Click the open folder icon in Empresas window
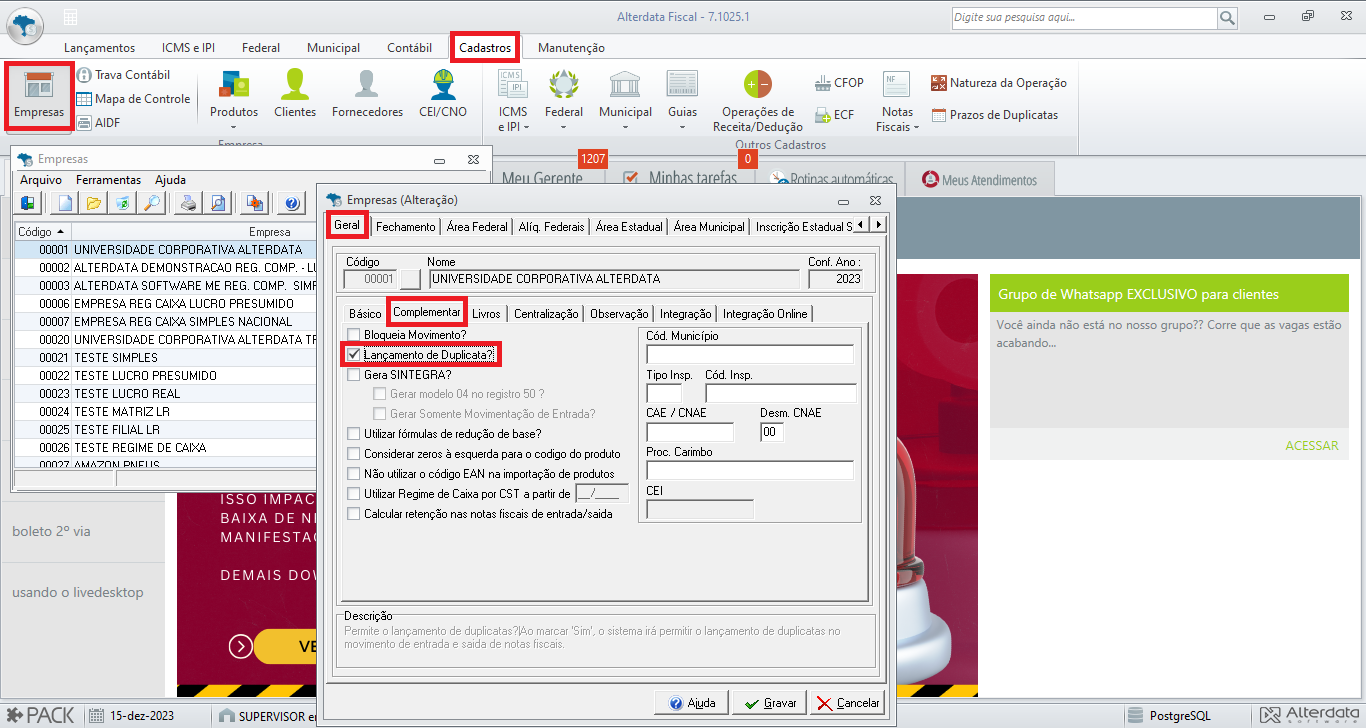The width and height of the screenshot is (1366, 728). (94, 203)
